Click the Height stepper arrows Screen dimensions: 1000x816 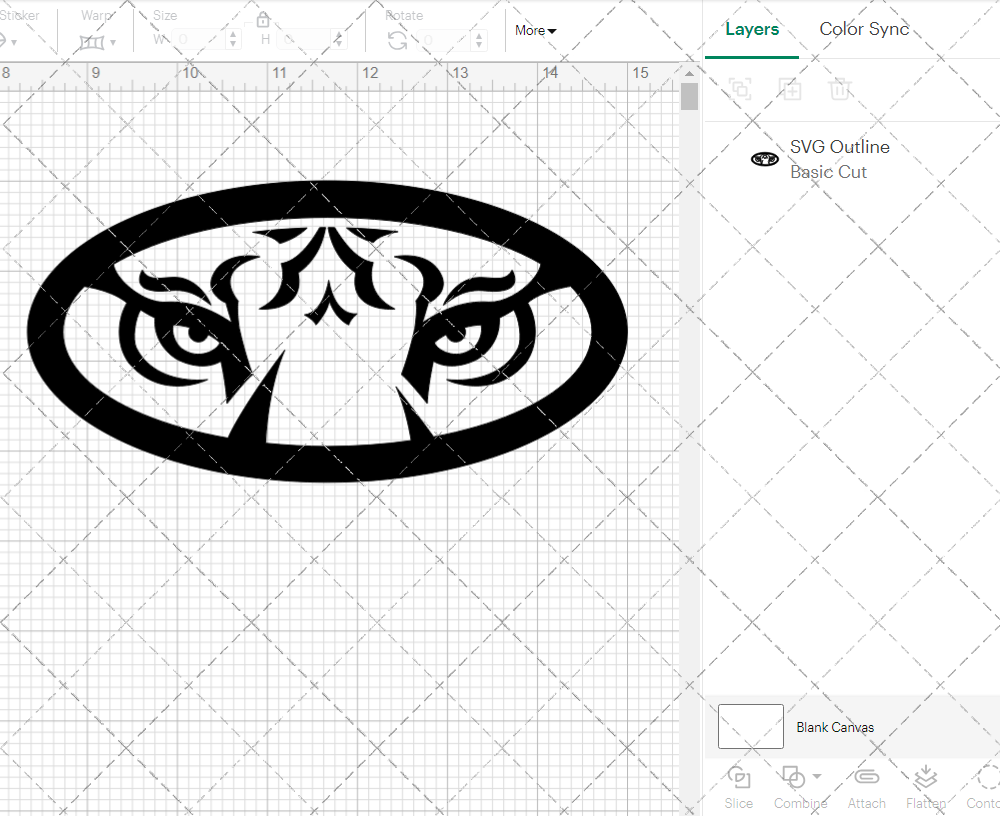click(x=339, y=40)
